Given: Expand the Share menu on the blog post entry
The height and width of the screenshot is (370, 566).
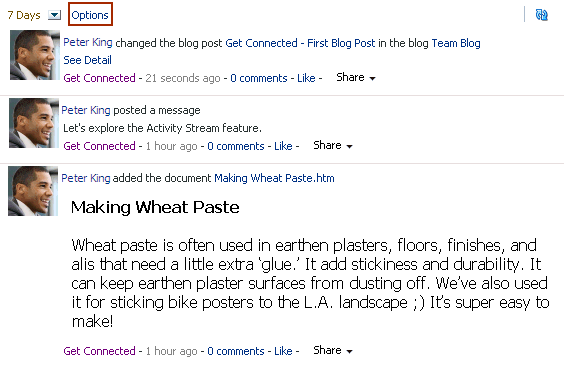Looking at the screenshot, I should tap(356, 77).
